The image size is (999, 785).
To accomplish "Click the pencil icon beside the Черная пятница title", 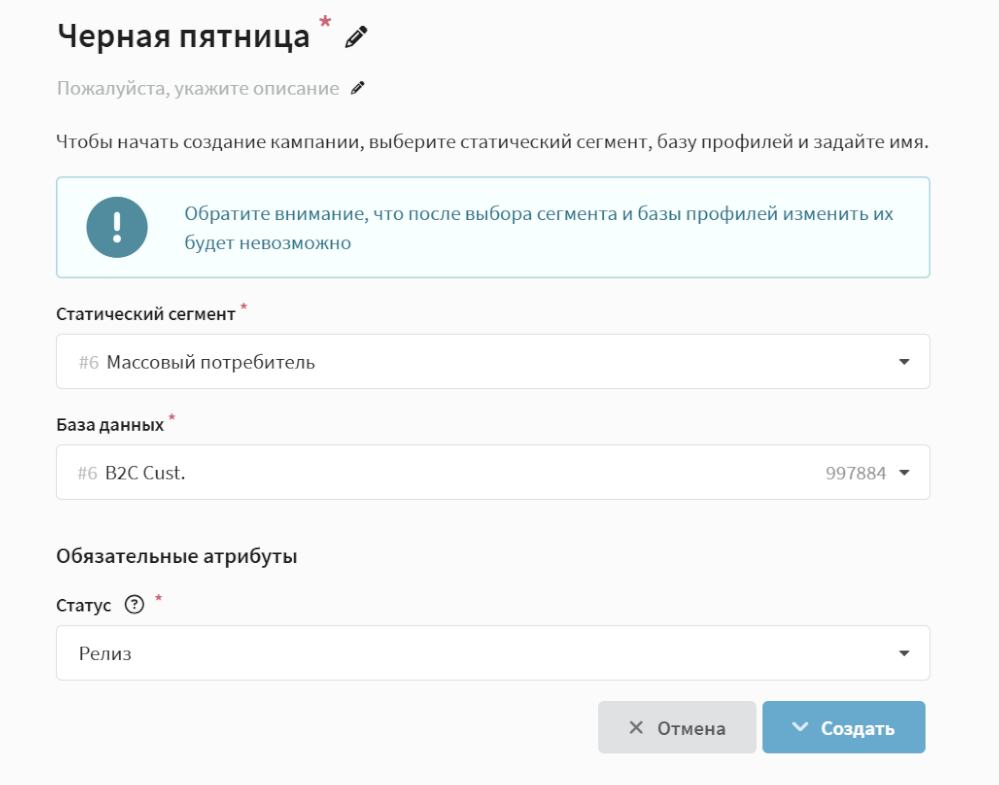I will click(x=356, y=38).
